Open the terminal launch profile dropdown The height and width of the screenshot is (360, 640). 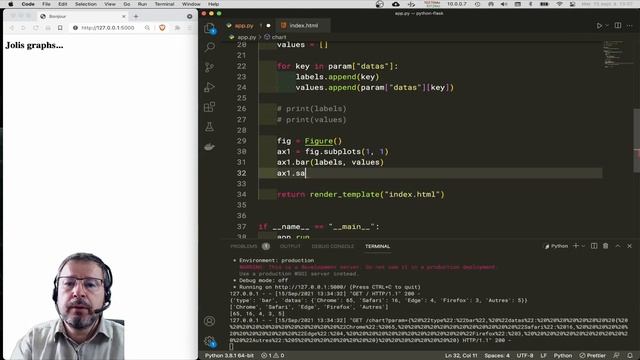[x=583, y=246]
